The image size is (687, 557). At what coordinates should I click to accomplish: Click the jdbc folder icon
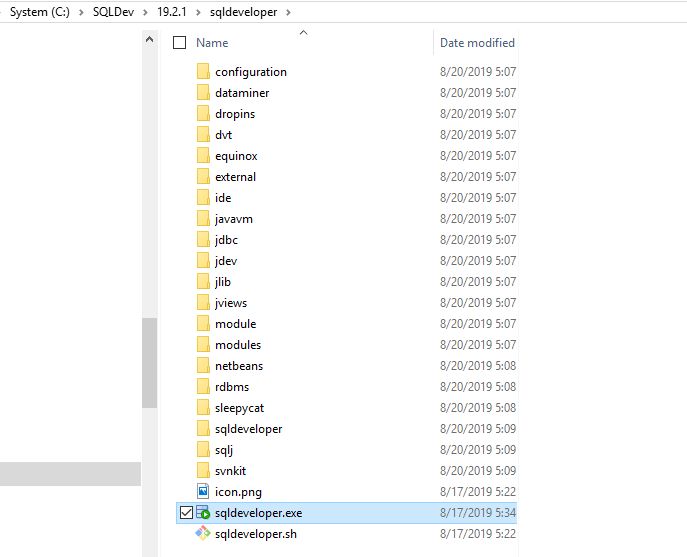point(203,240)
